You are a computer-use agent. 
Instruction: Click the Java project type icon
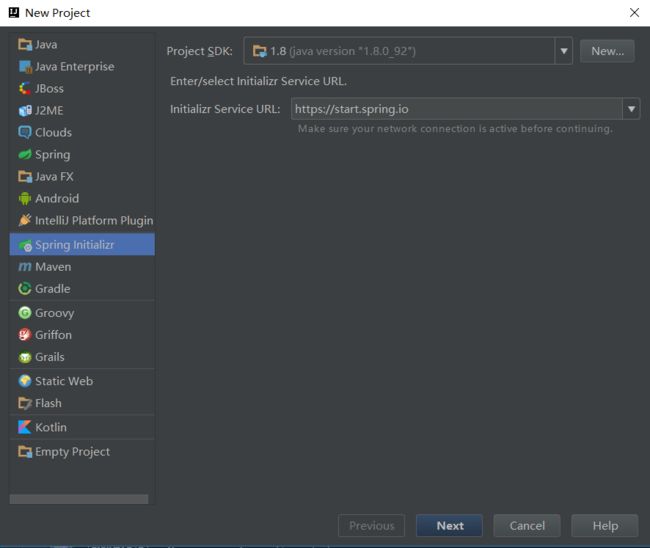click(x=25, y=44)
